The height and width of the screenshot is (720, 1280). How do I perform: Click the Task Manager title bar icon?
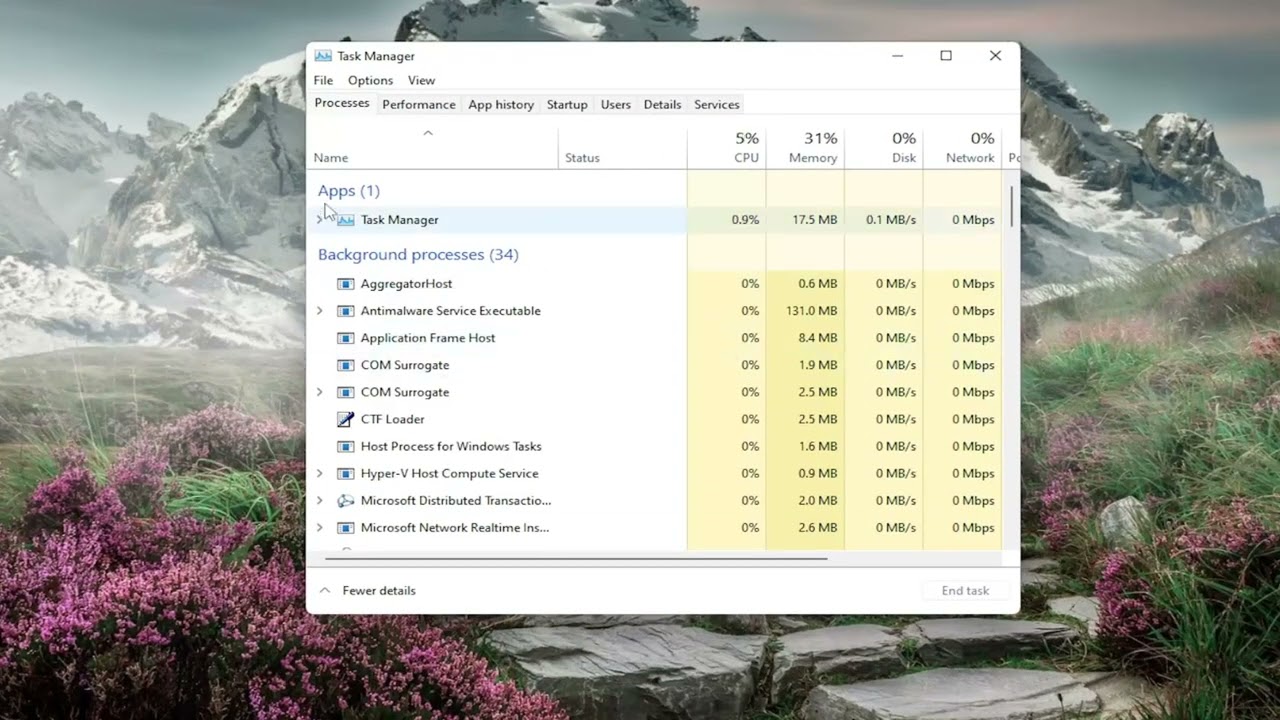323,56
